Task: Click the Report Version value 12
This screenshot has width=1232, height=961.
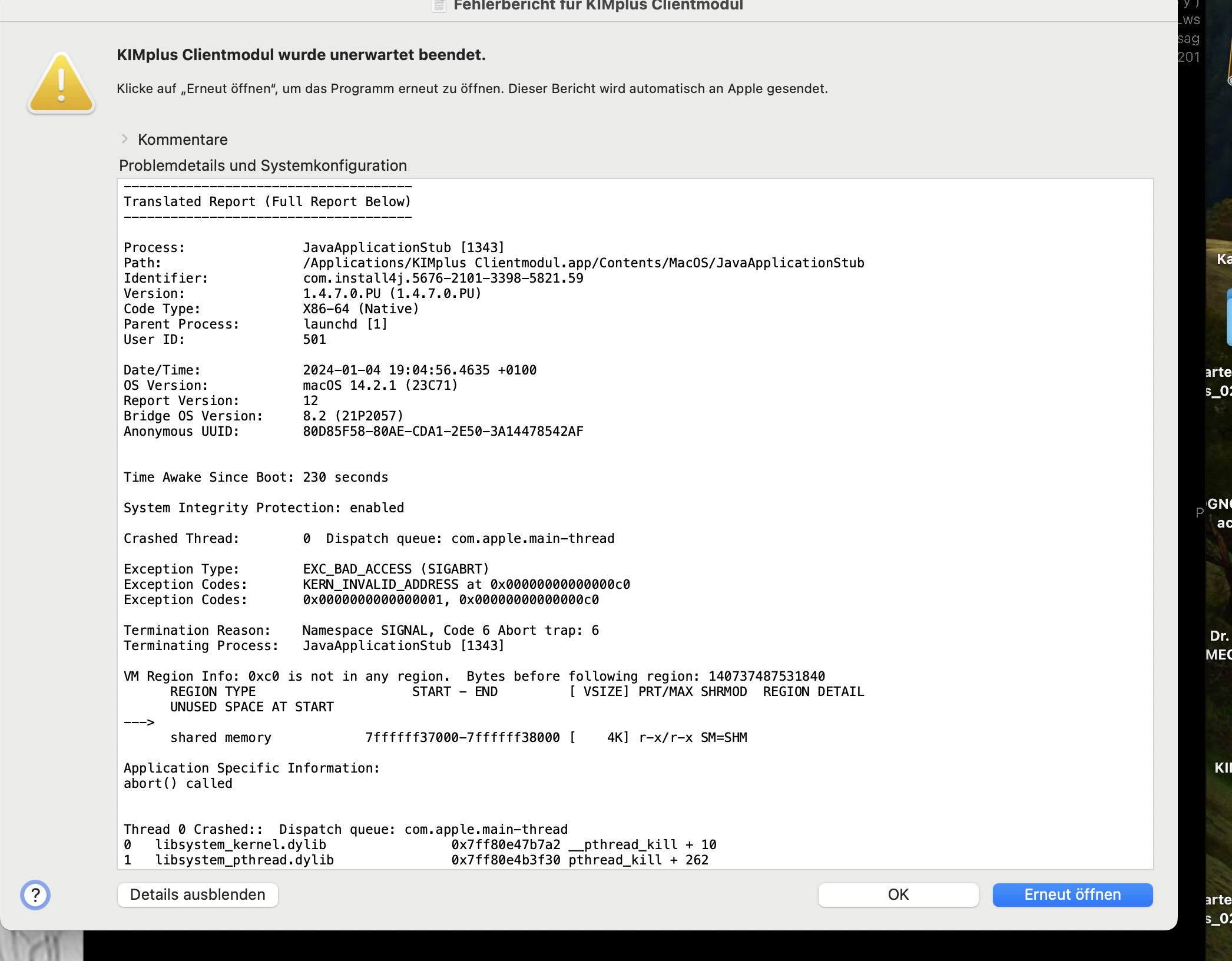Action: tap(310, 400)
